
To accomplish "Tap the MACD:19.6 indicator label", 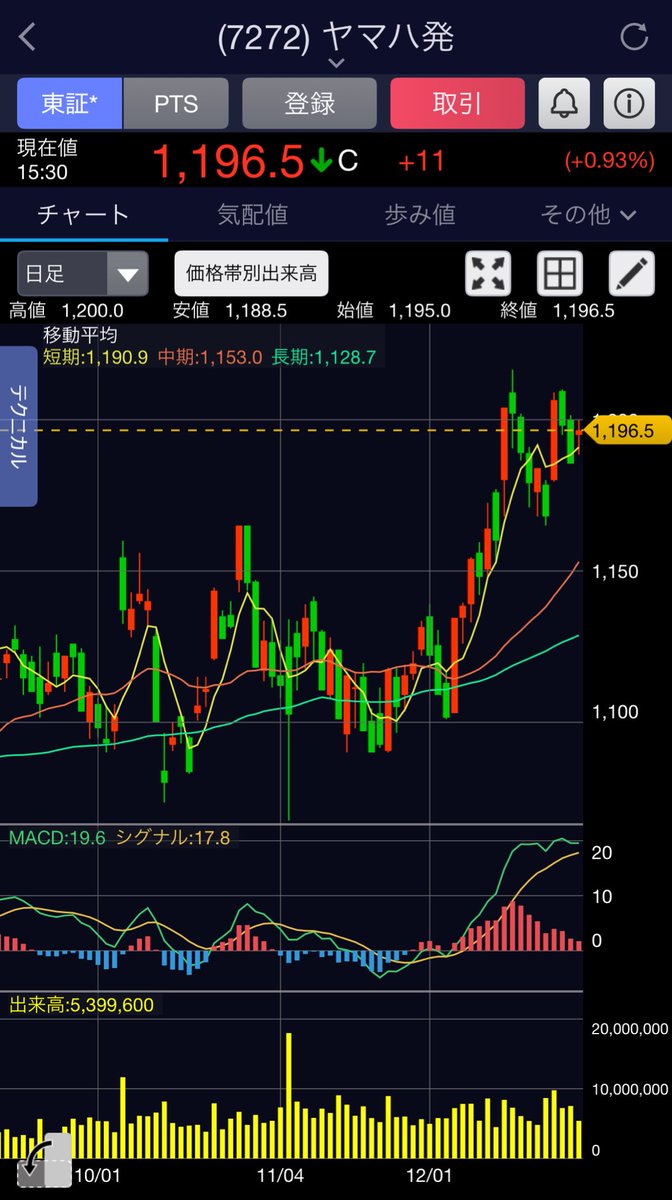I will (57, 838).
